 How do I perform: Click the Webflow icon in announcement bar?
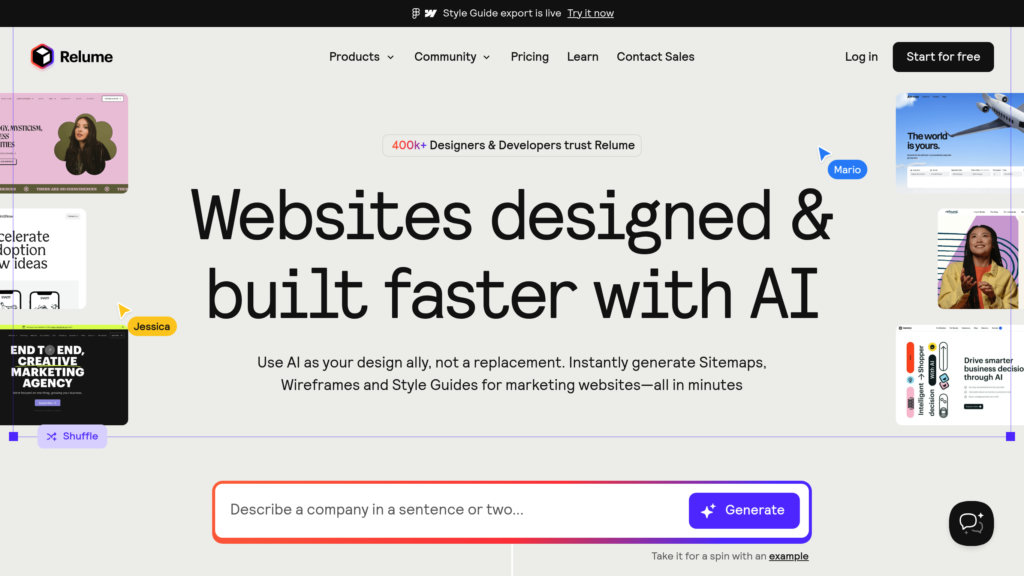pyautogui.click(x=430, y=13)
